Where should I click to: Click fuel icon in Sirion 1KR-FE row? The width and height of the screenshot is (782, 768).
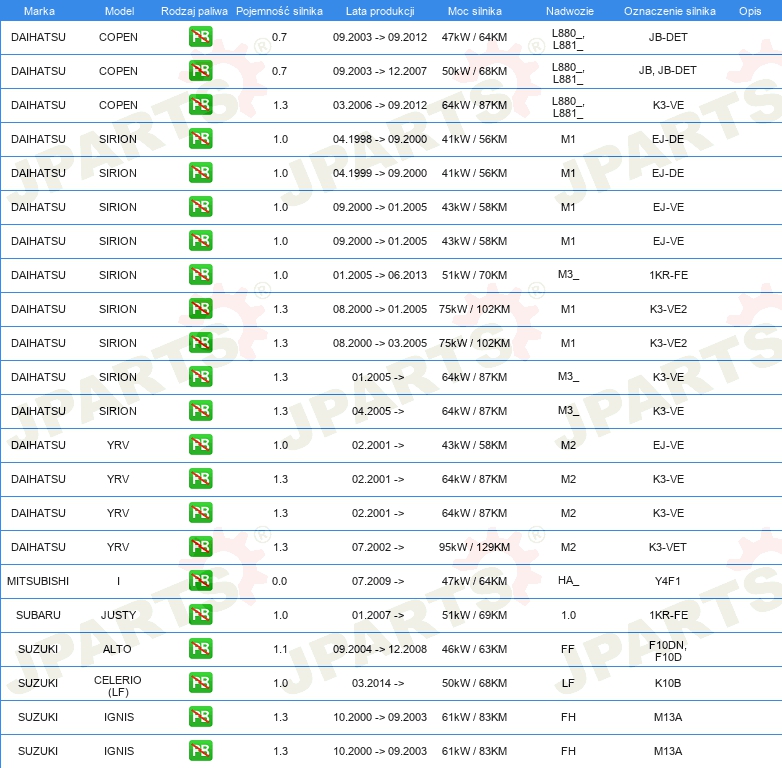tap(200, 275)
